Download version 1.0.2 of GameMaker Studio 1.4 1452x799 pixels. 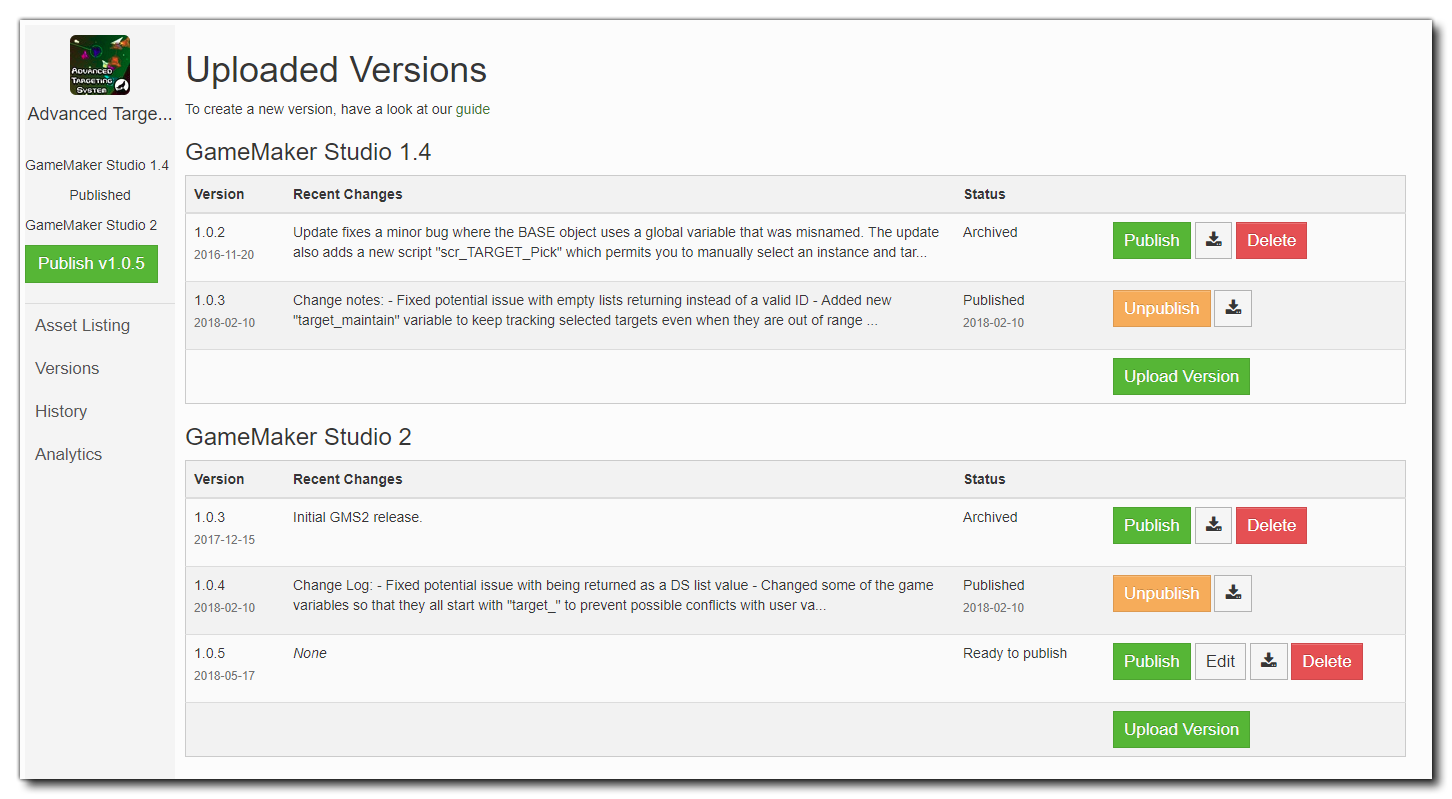tap(1213, 240)
